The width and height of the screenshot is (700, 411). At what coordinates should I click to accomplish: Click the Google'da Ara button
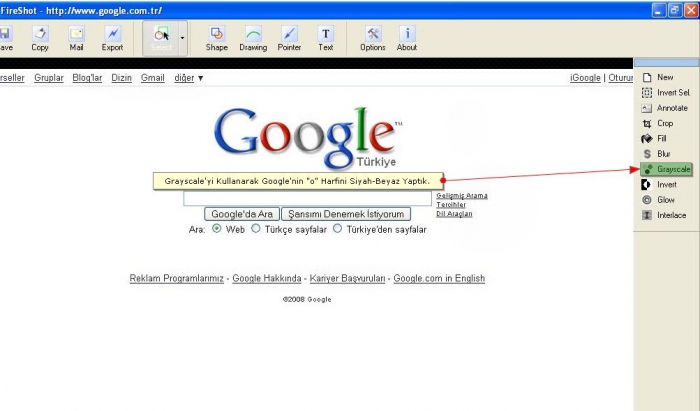[x=241, y=214]
